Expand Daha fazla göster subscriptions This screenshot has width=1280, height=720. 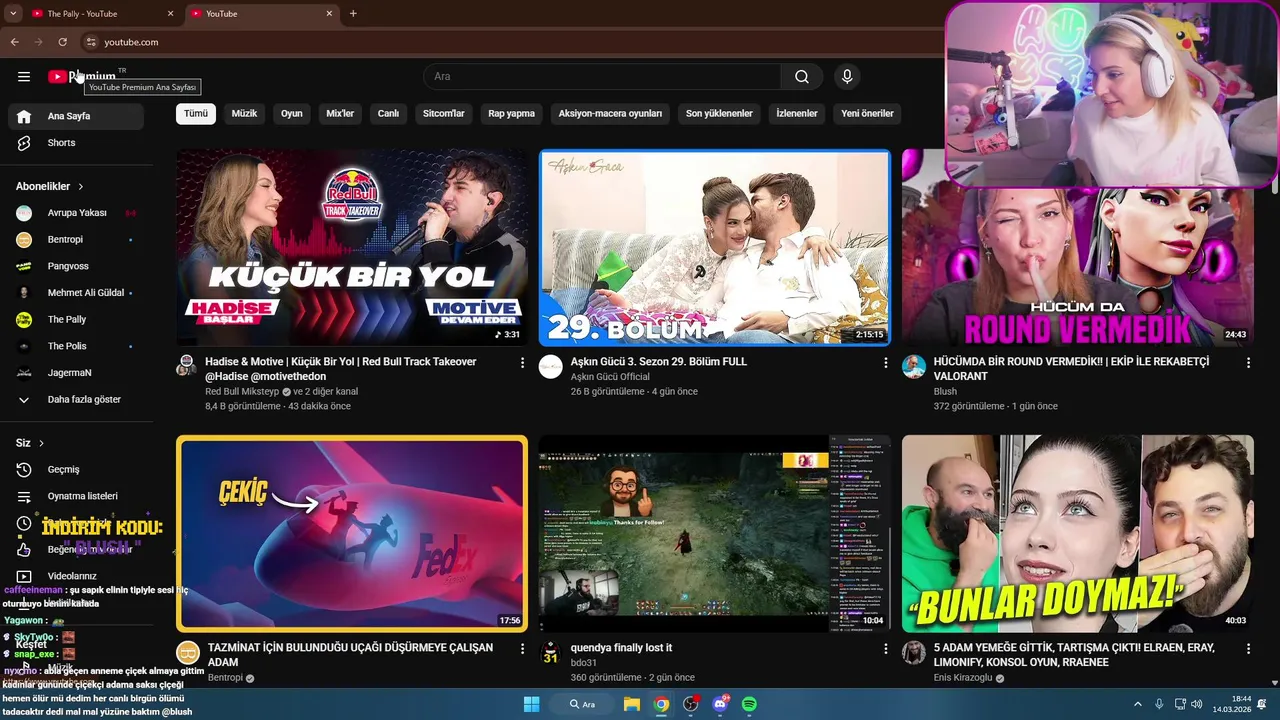pyautogui.click(x=76, y=399)
